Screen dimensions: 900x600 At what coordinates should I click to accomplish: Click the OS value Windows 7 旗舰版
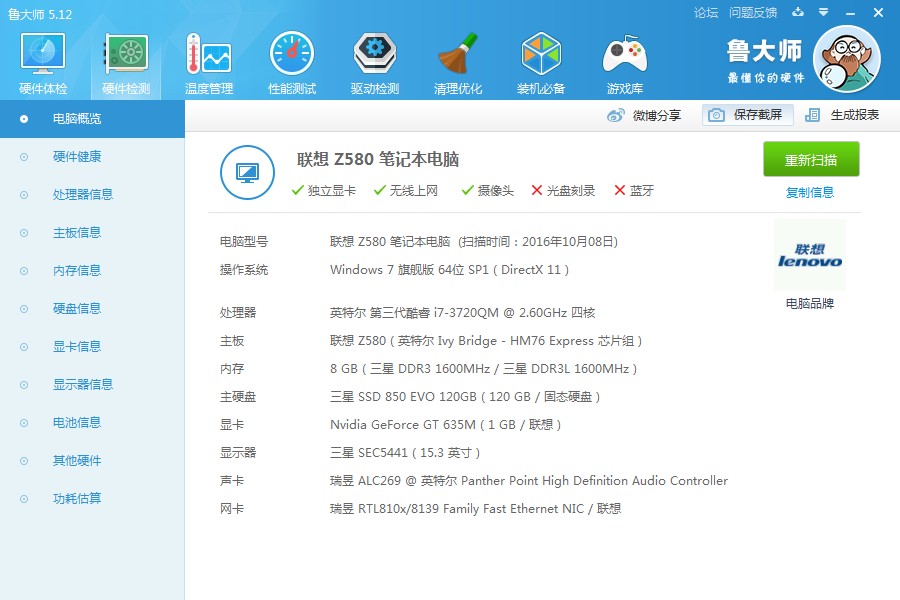[x=449, y=270]
